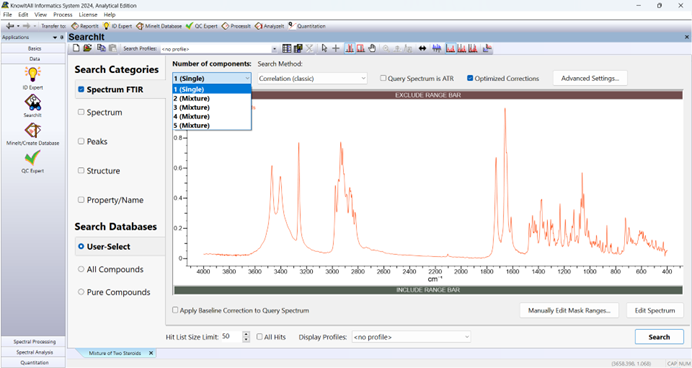The image size is (692, 368).
Task: Transfer to ReportIt in top toolbar
Action: [x=85, y=26]
